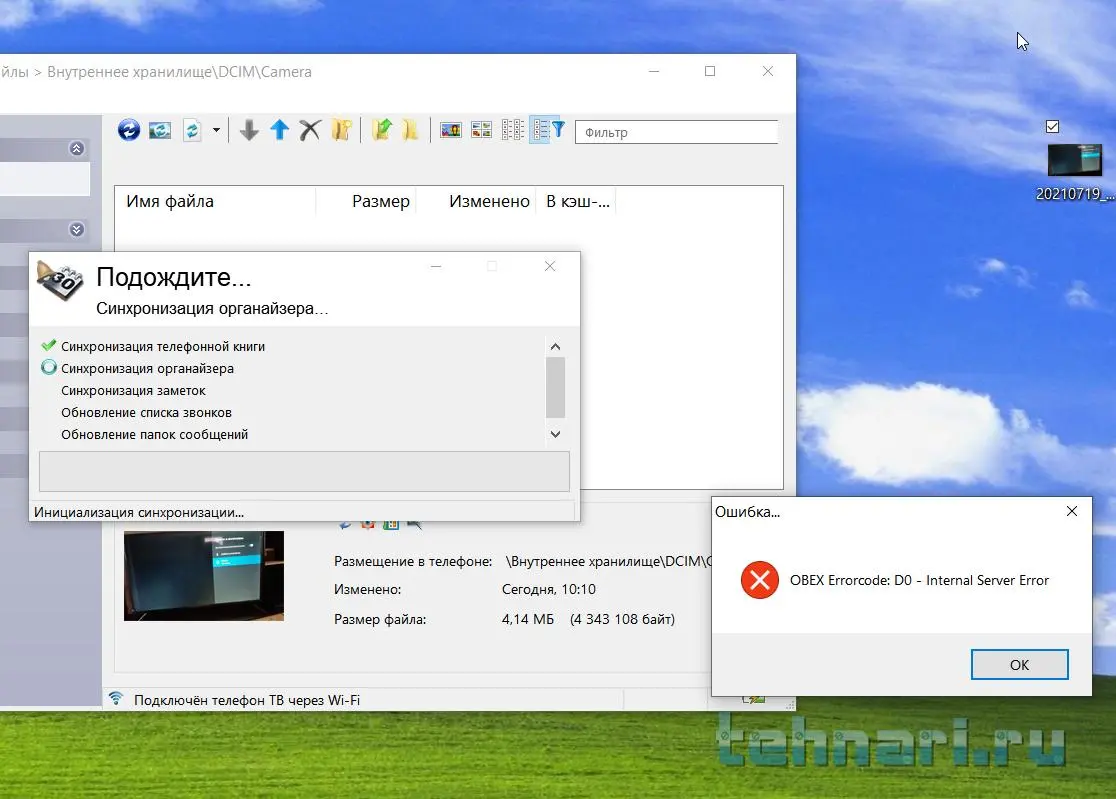Click the spinner circle next to Синхронизация органайзера
Screen dimensions: 1116x799
tap(48, 368)
